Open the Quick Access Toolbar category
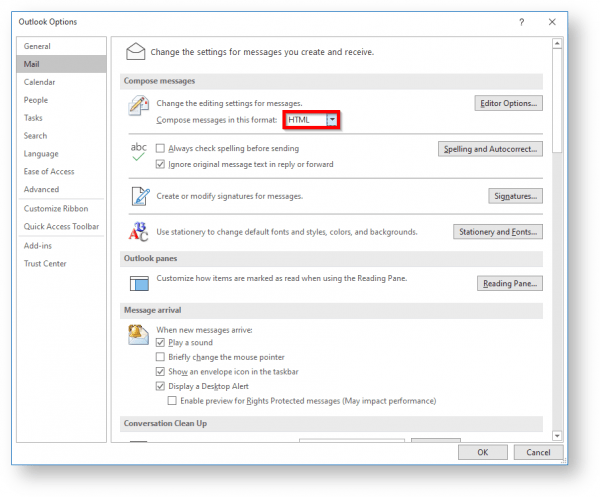The image size is (600, 497). (61, 227)
